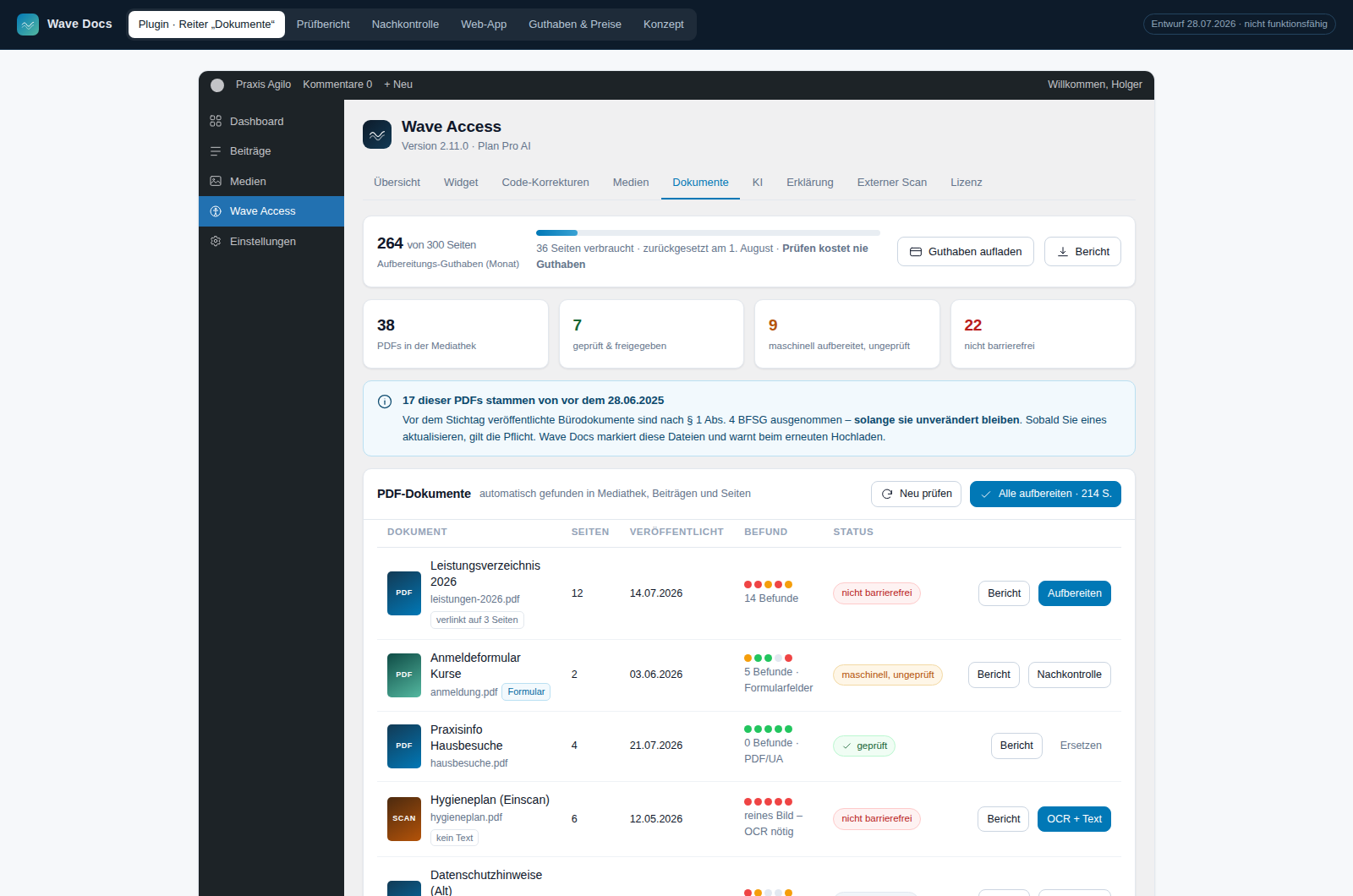Open Bericht for Hygieneplan (Einscan)

pyautogui.click(x=1004, y=819)
